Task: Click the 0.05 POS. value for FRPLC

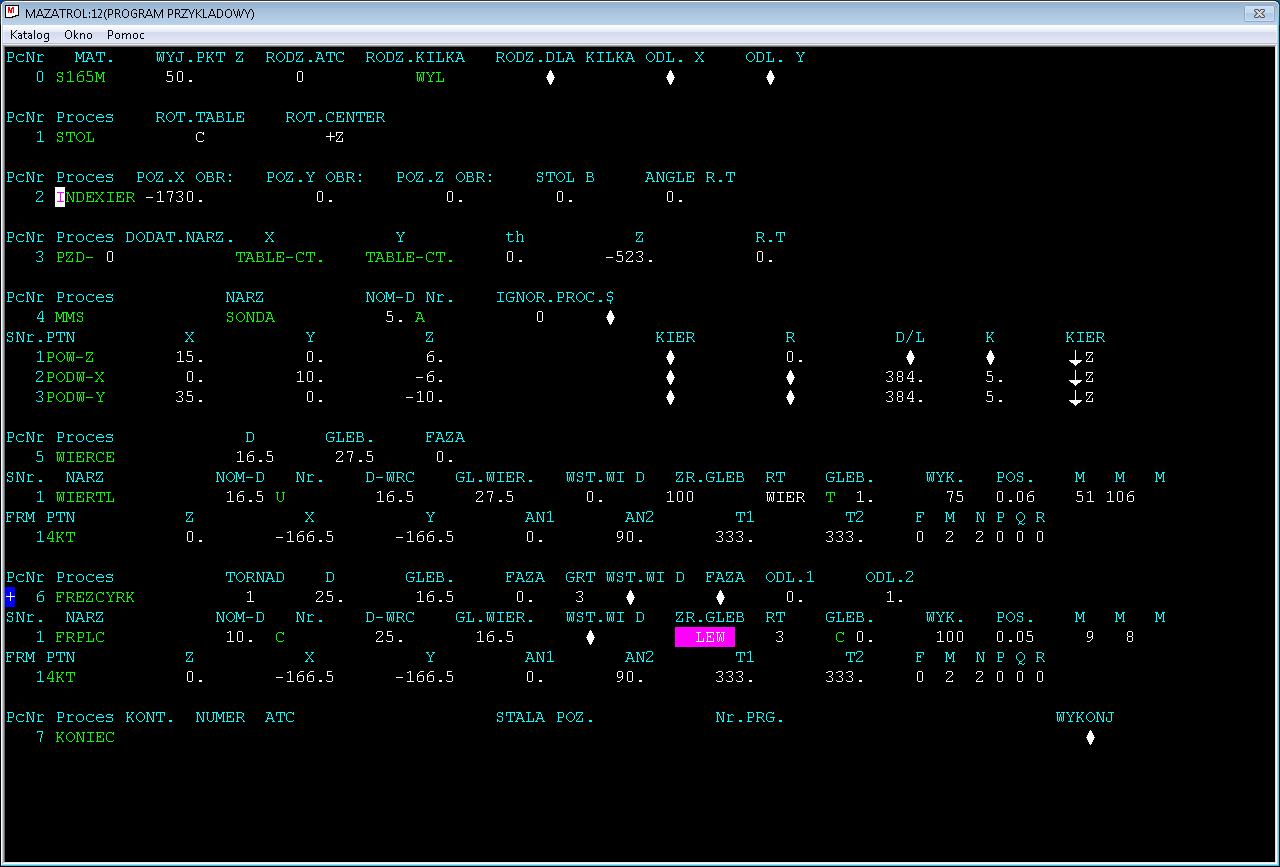Action: coord(1015,637)
